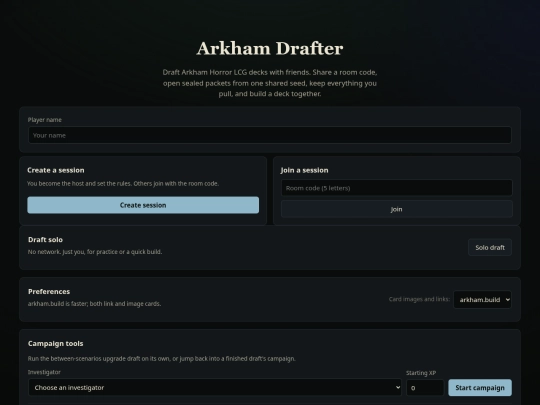Click the 'Player name' label
The image size is (540, 405).
pyautogui.click(x=45, y=120)
